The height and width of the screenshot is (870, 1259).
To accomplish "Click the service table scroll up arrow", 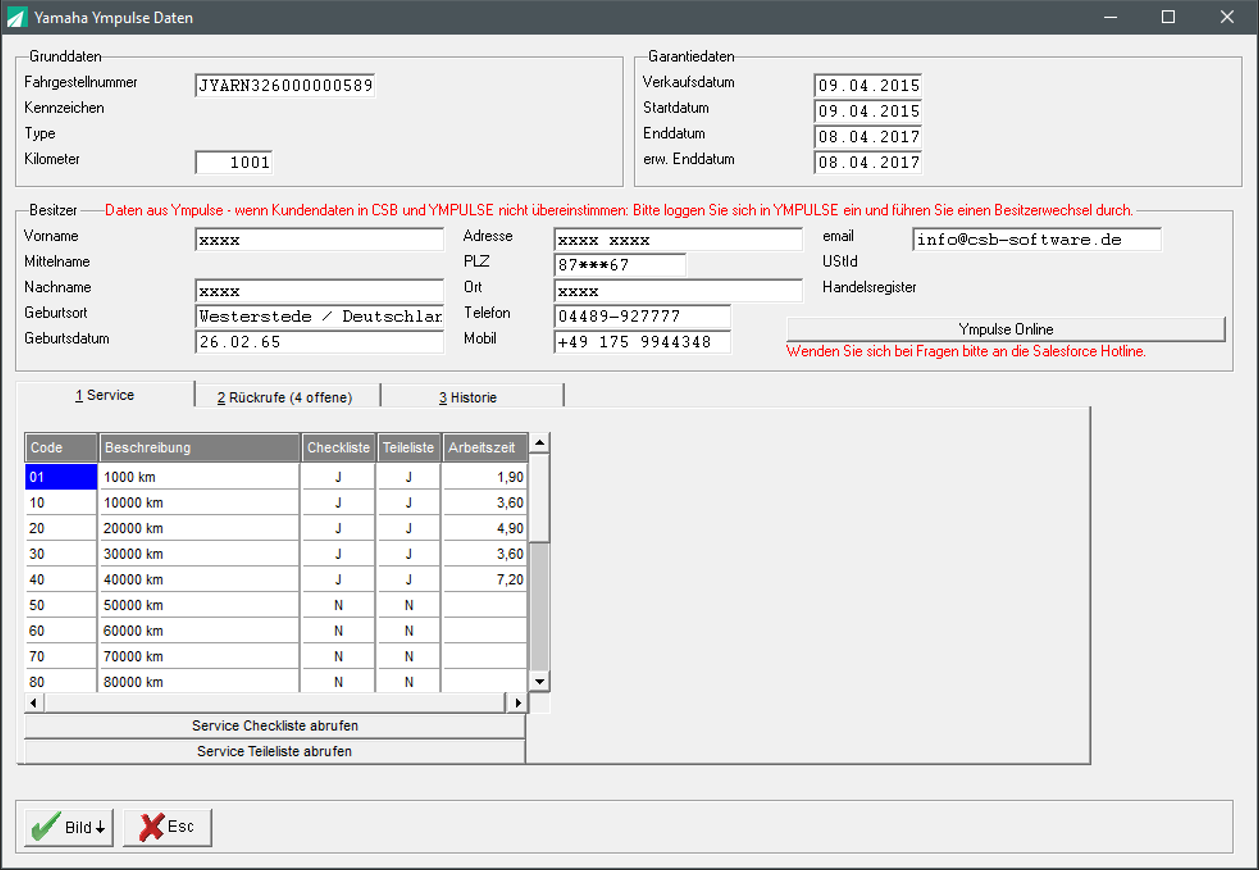I will [540, 443].
